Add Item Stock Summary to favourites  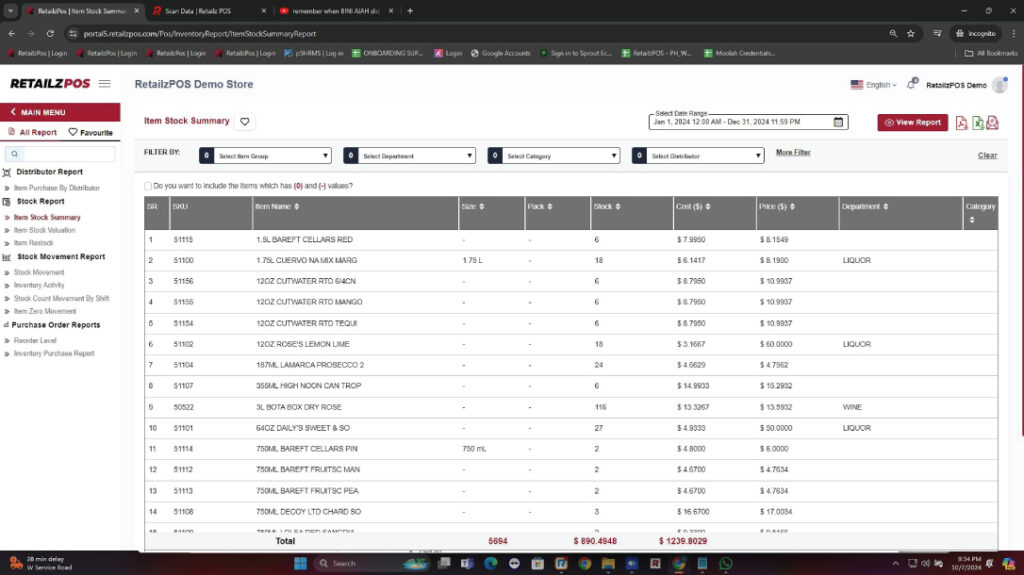point(245,122)
